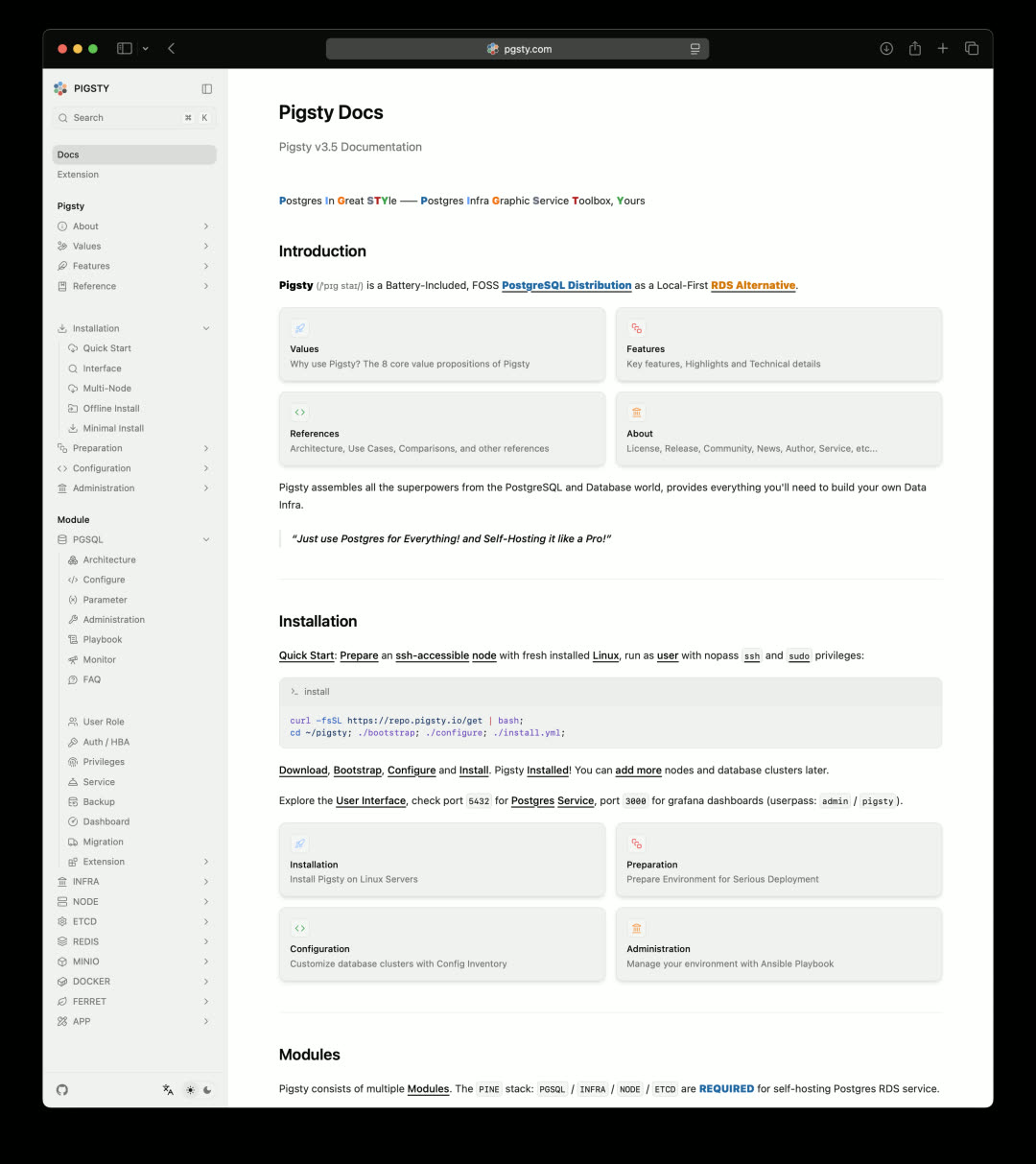Open Quick Start in sidebar

coord(106,348)
